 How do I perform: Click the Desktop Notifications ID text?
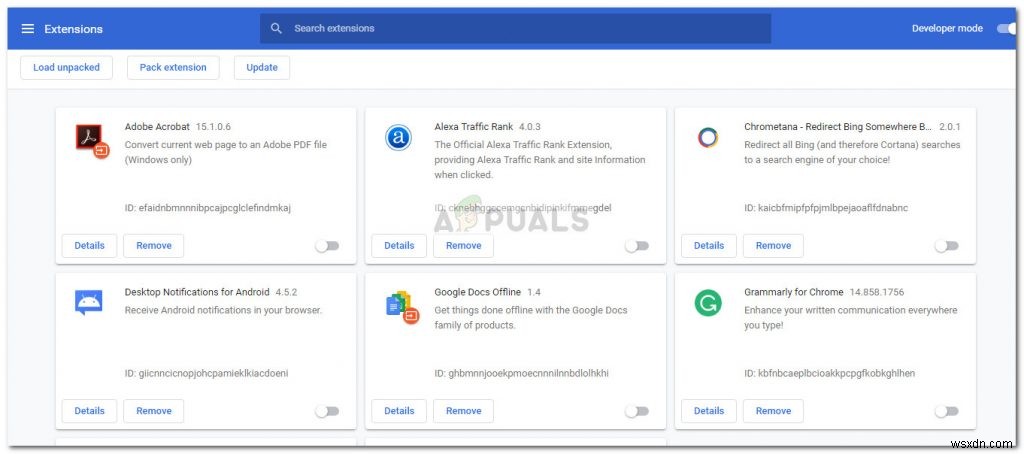click(206, 373)
